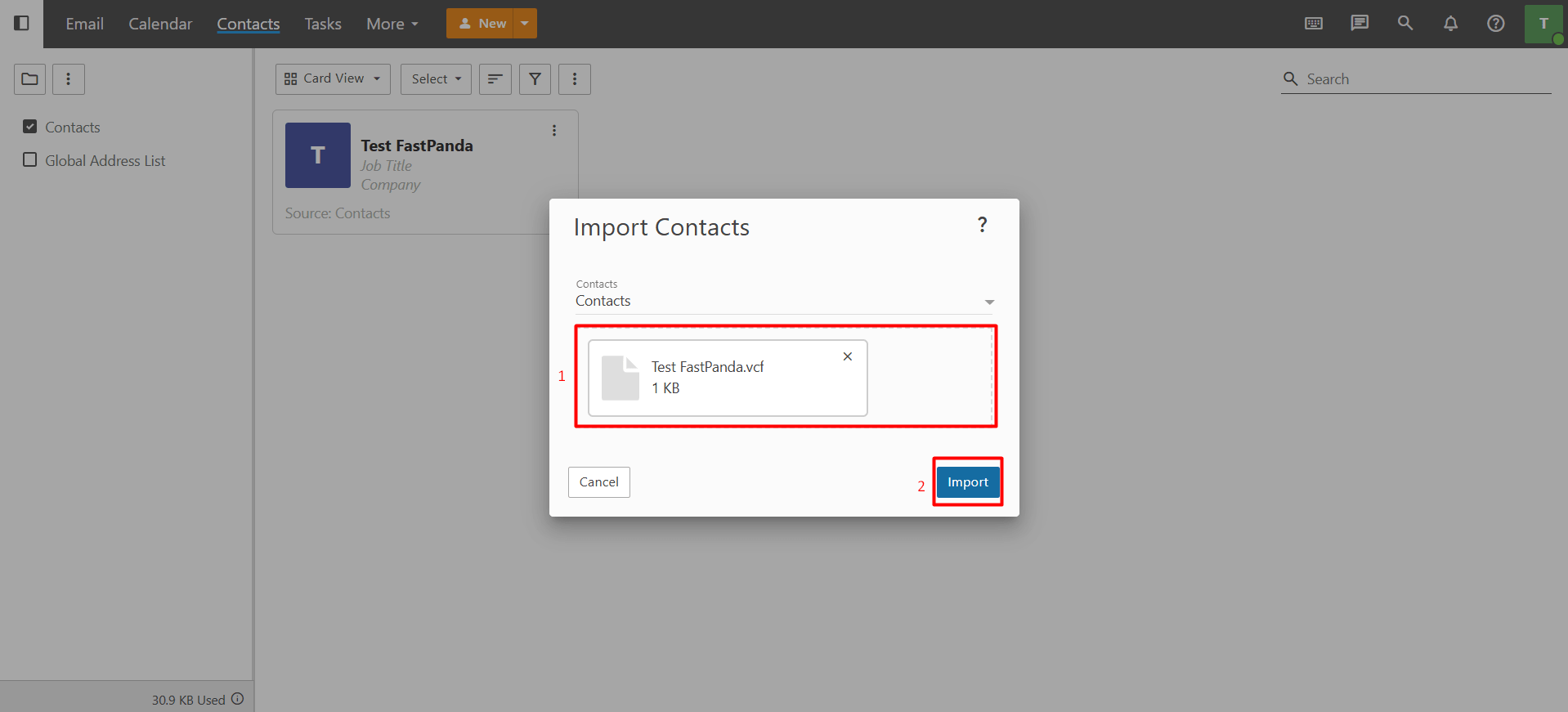Screen dimensions: 1568x712
Task: Check the Global Address List checkbox
Action: click(30, 160)
